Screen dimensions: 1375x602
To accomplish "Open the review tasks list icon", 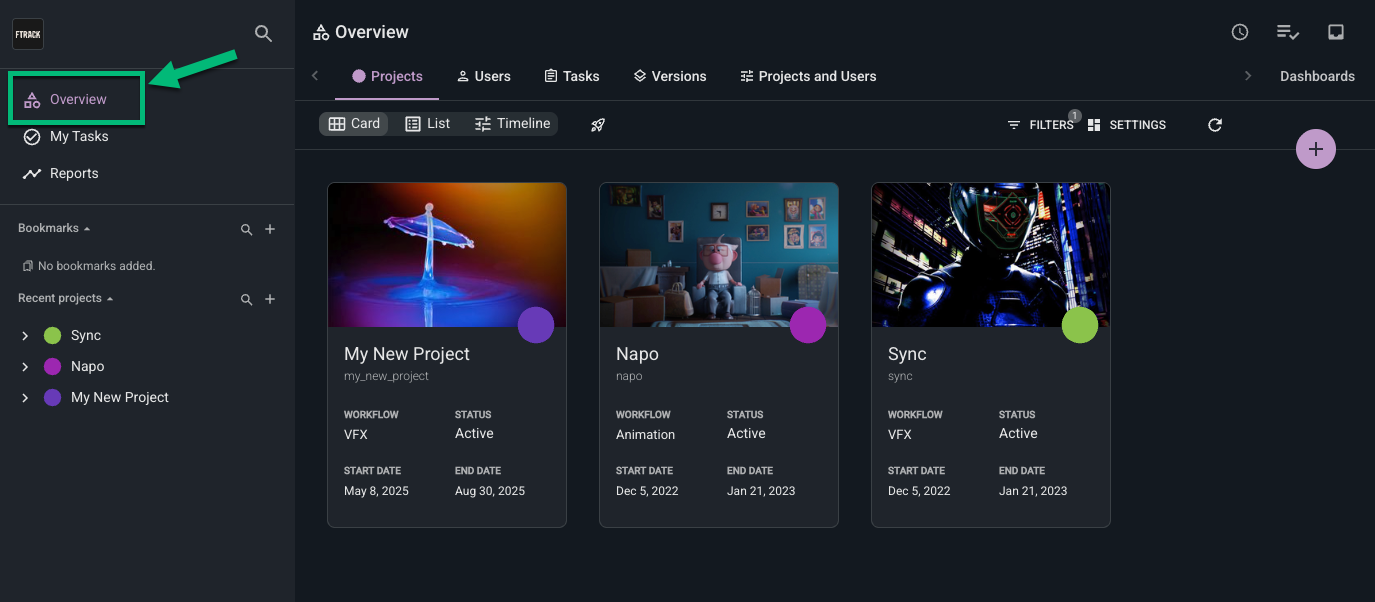I will coord(1287,31).
